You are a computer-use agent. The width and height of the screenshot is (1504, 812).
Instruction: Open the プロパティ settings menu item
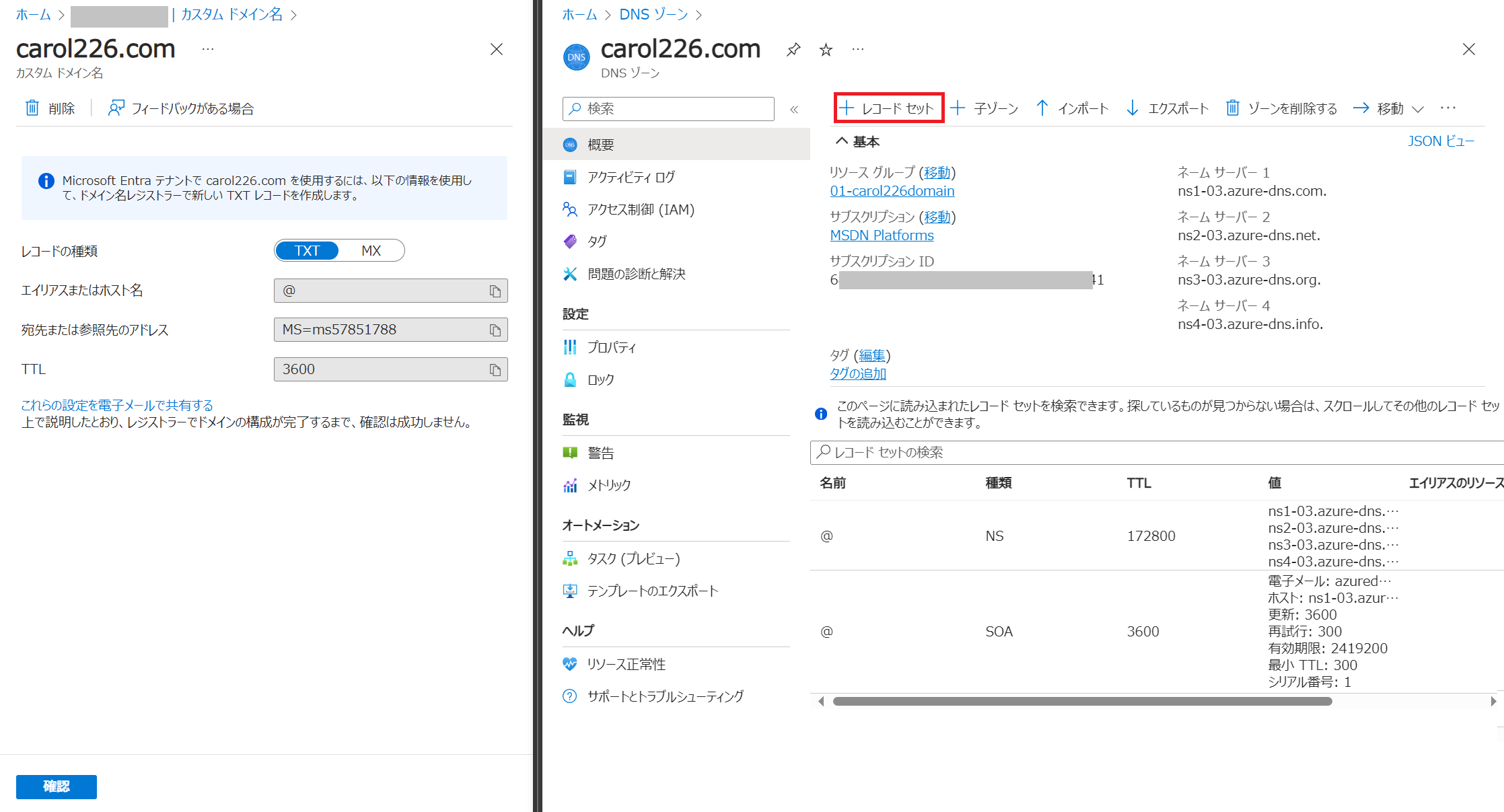pyautogui.click(x=611, y=347)
